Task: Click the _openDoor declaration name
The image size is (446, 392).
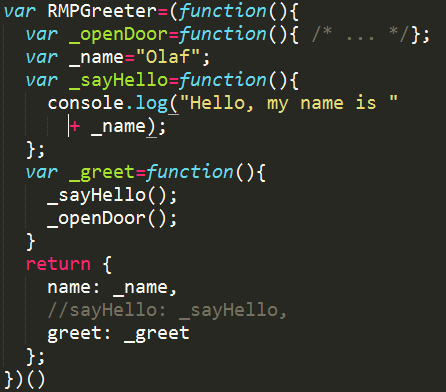Action: [x=118, y=35]
